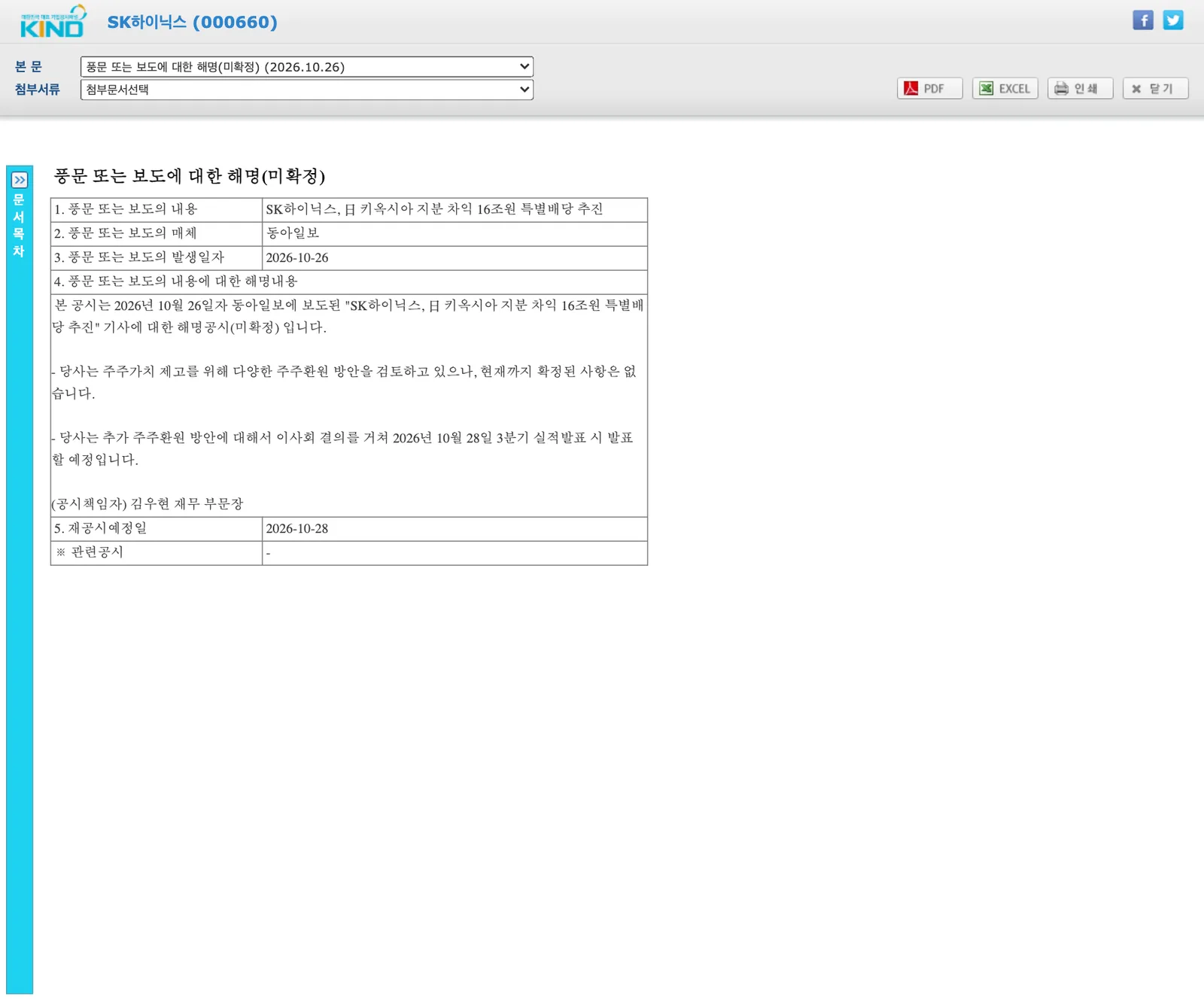
Task: Print the document with 인쇄 button
Action: click(x=1080, y=89)
